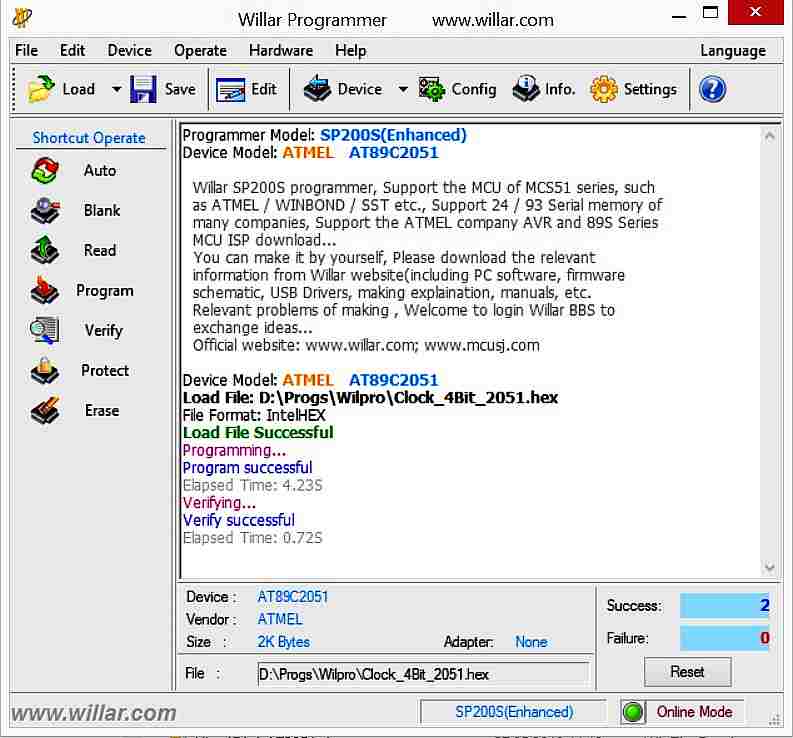This screenshot has height=738, width=793.
Task: Click the Save label in the toolbar
Action: pyautogui.click(x=180, y=89)
